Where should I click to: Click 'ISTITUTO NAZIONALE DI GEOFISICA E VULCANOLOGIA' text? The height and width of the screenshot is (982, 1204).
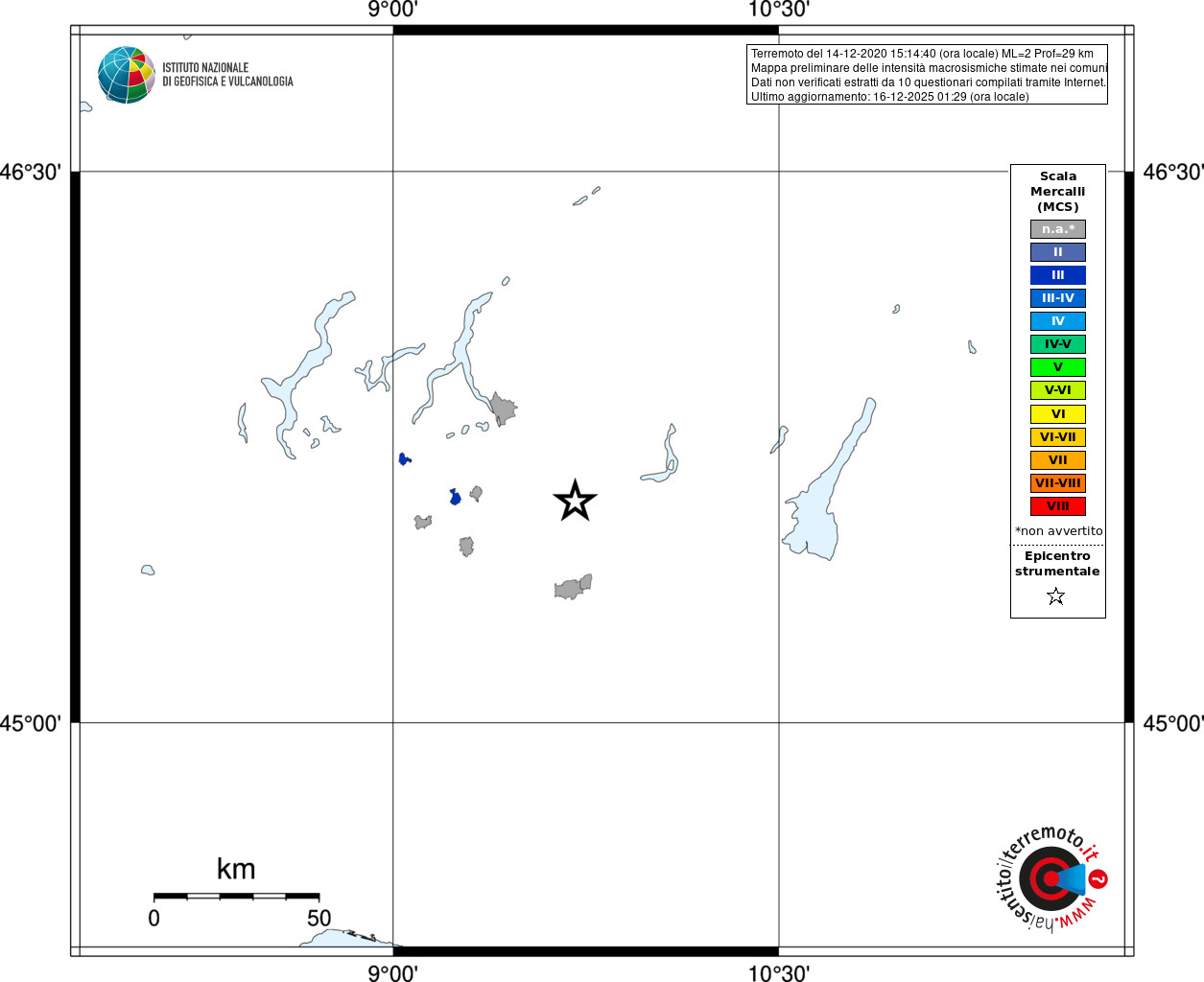[227, 75]
